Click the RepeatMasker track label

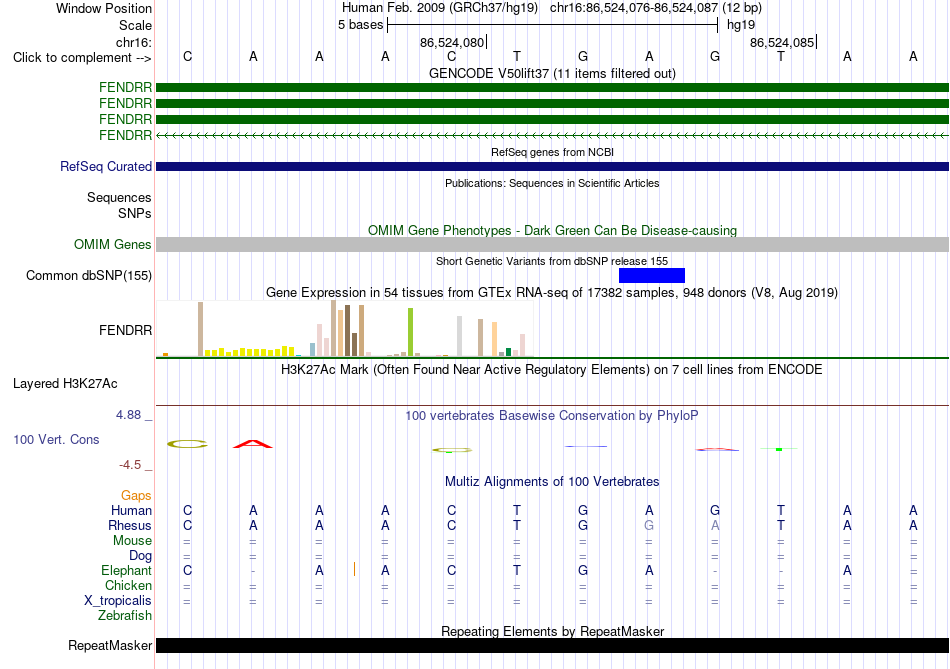pos(110,646)
